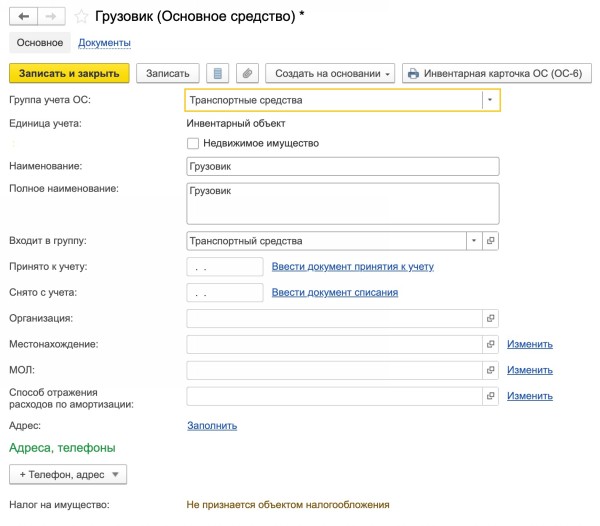Open the + Телефон, адрес dropdown
Viewport: 600px width, 526px height.
pyautogui.click(x=67, y=475)
